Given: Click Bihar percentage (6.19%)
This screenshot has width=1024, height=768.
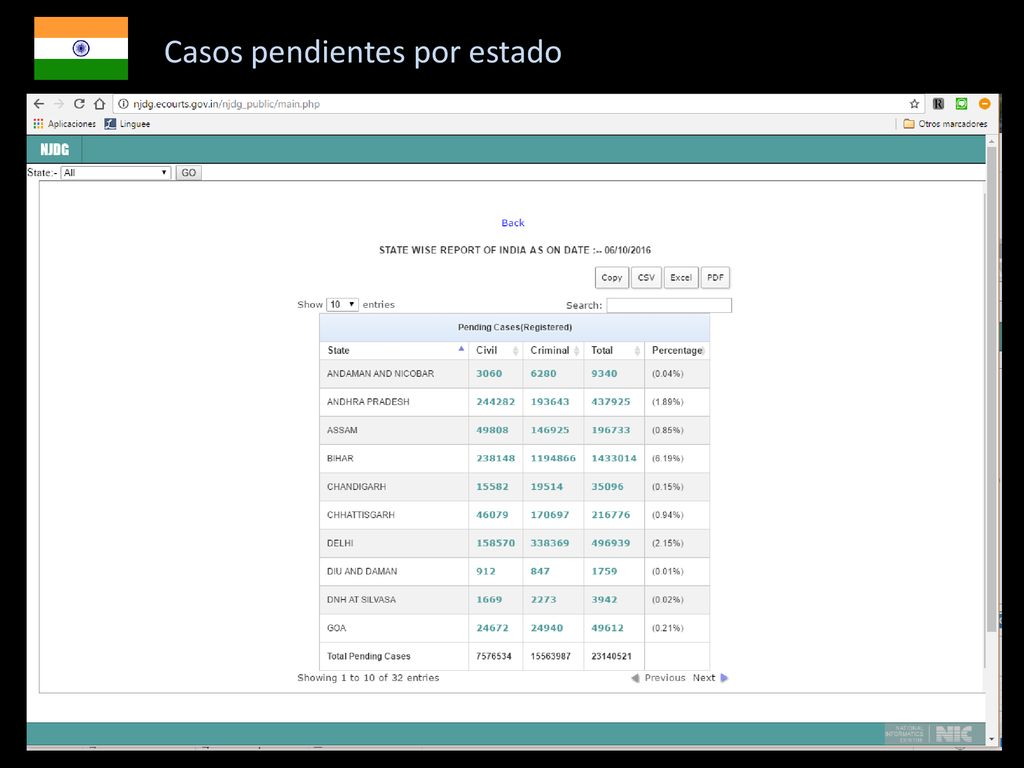Looking at the screenshot, I should click(x=667, y=458).
